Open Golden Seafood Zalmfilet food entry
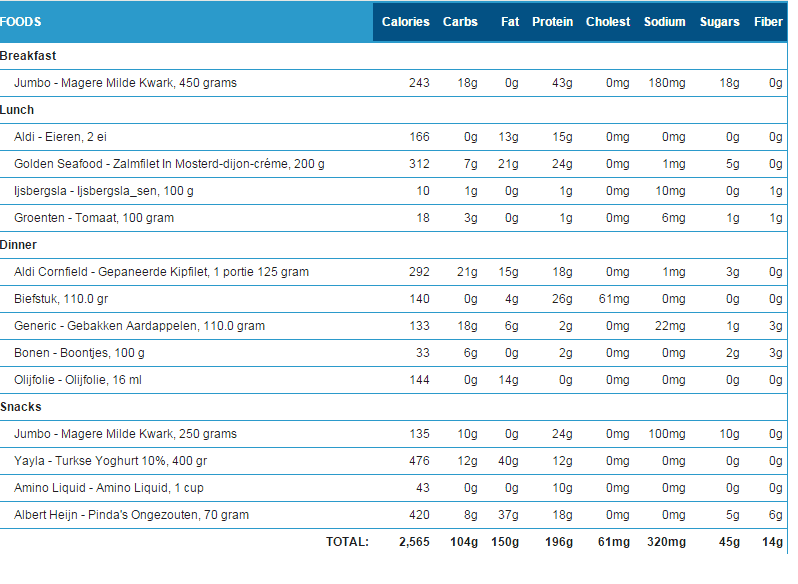This screenshot has height=584, width=798. (x=169, y=164)
